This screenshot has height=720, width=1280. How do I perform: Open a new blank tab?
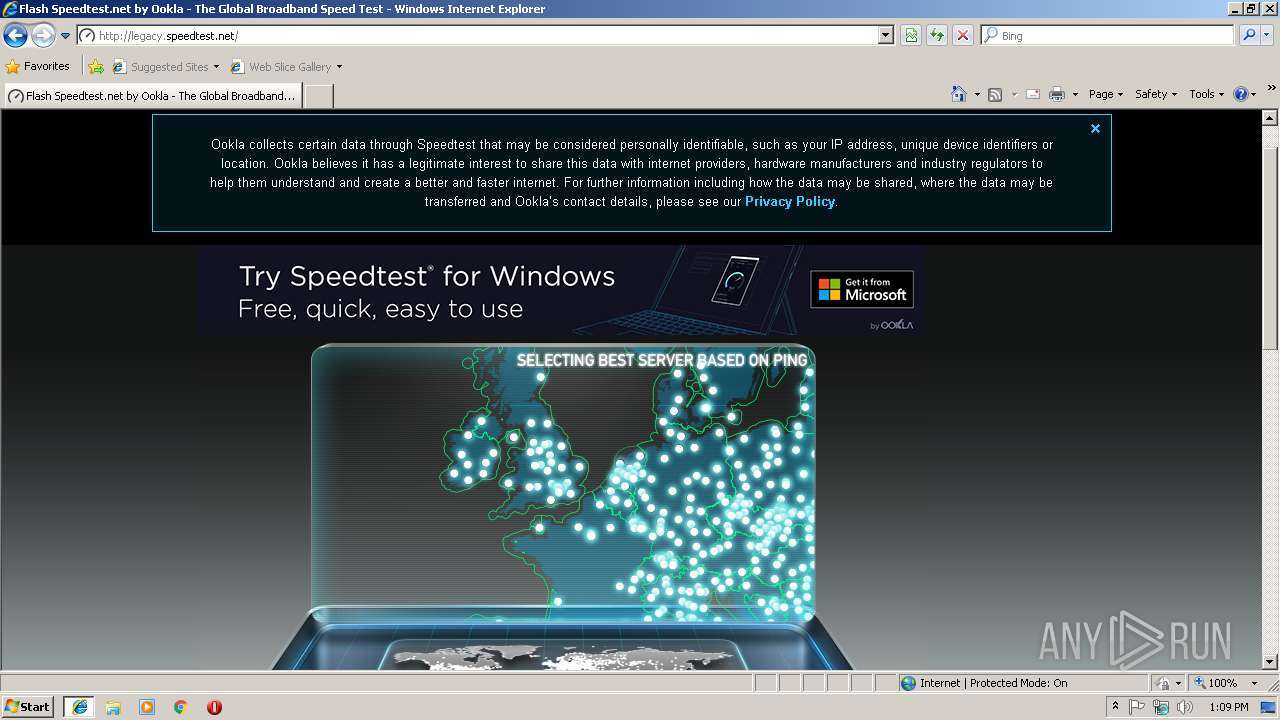coord(318,96)
